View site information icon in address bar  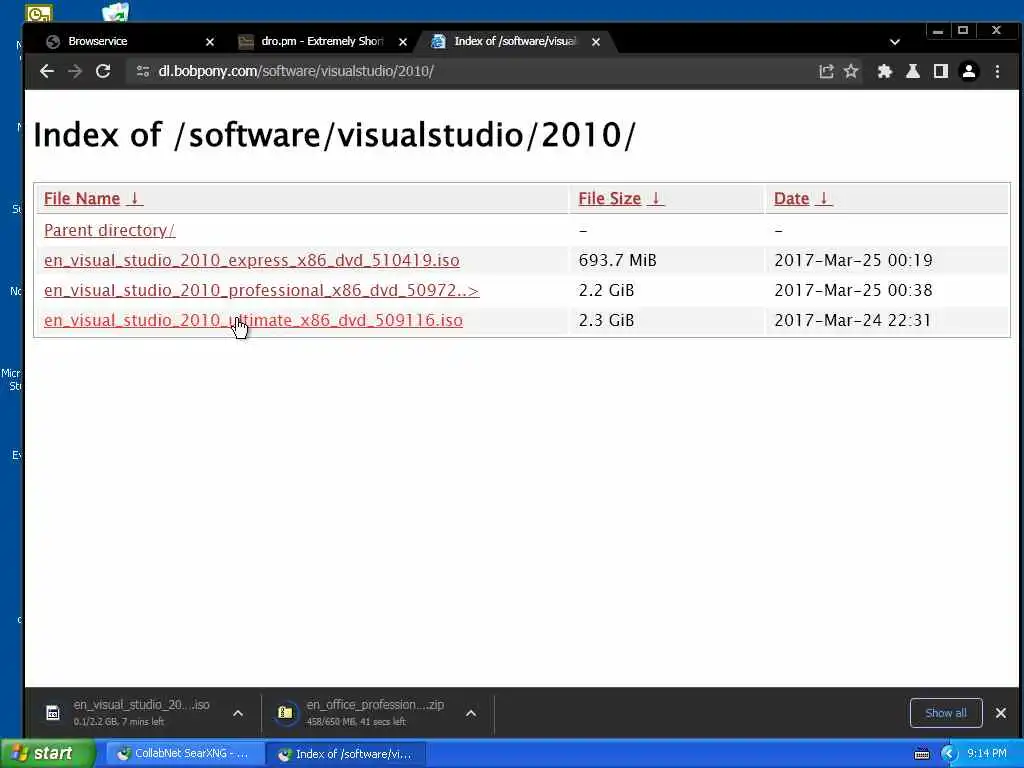pyautogui.click(x=142, y=71)
